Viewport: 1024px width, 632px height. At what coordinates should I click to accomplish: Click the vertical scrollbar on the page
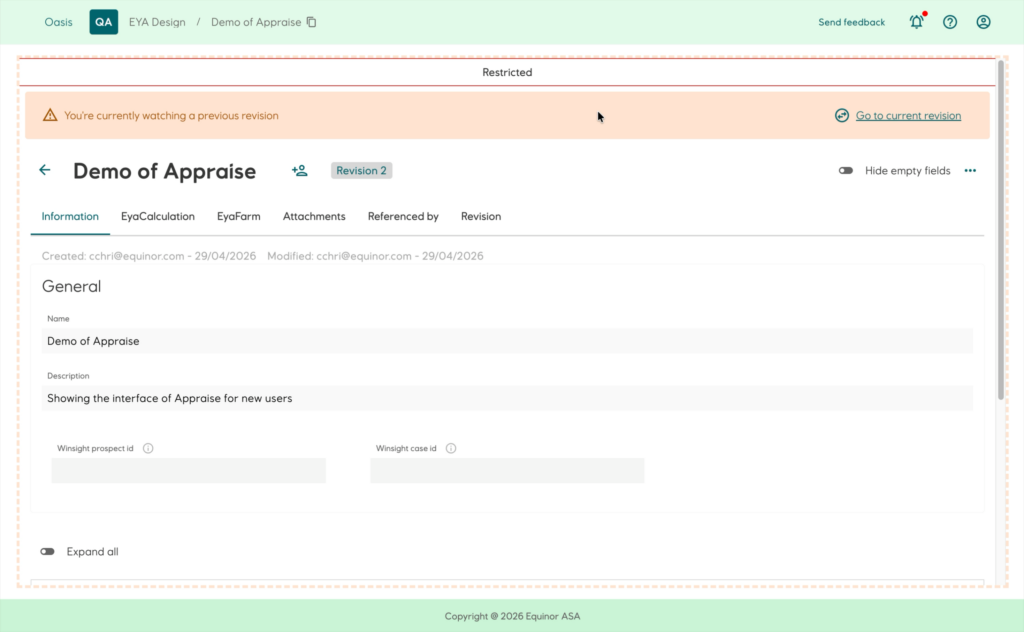(x=1000, y=230)
